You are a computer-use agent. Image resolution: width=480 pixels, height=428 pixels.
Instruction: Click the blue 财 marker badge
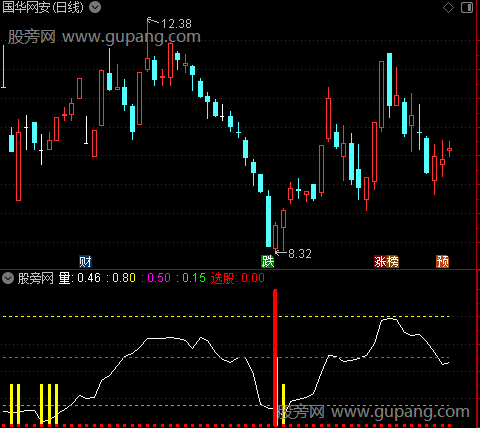point(85,262)
